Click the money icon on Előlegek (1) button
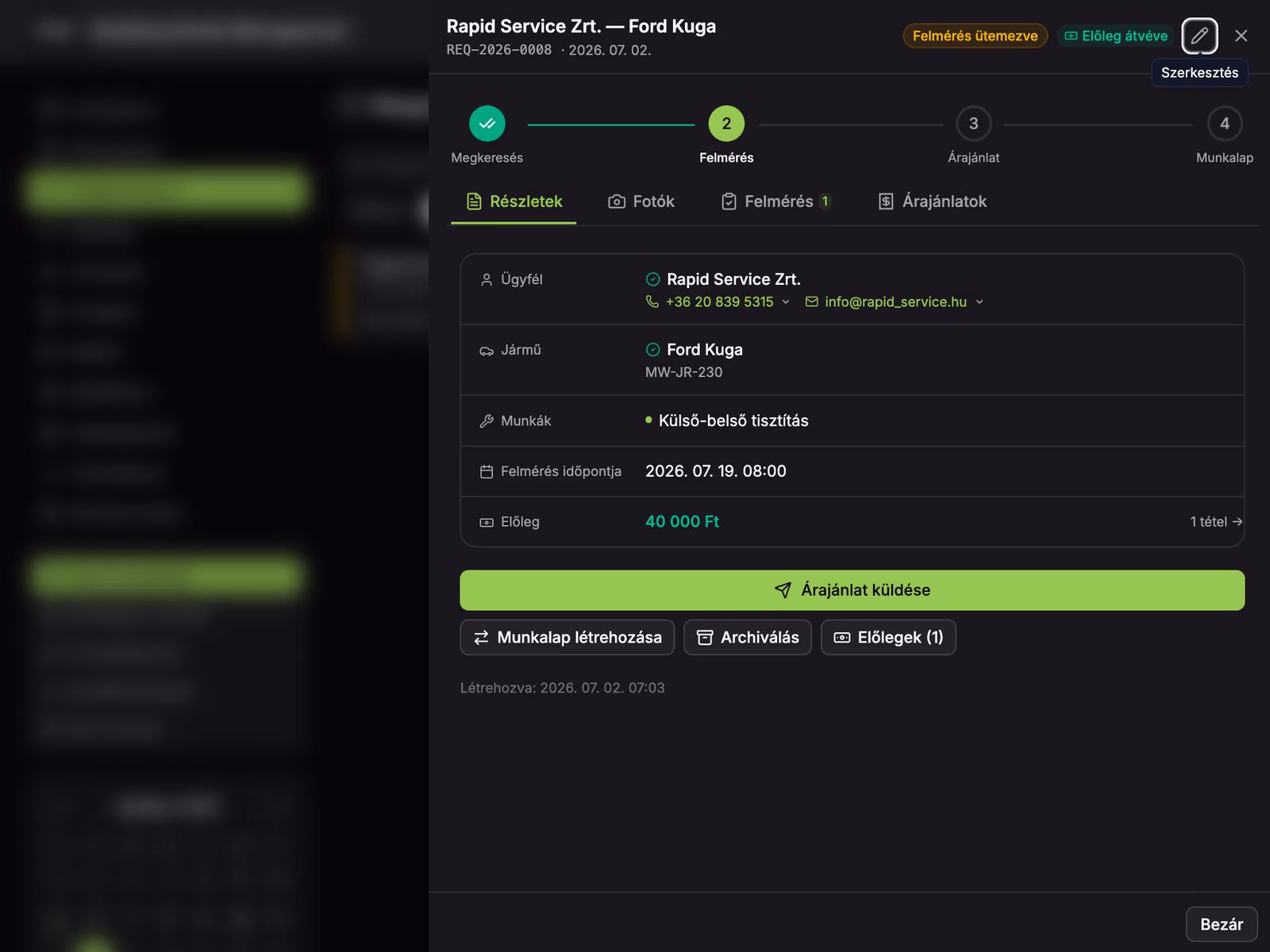1270x952 pixels. pos(842,638)
